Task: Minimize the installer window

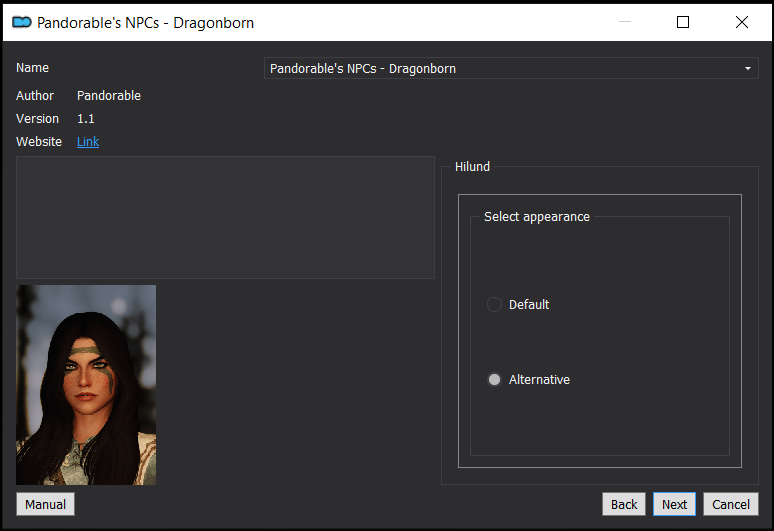Action: [625, 22]
